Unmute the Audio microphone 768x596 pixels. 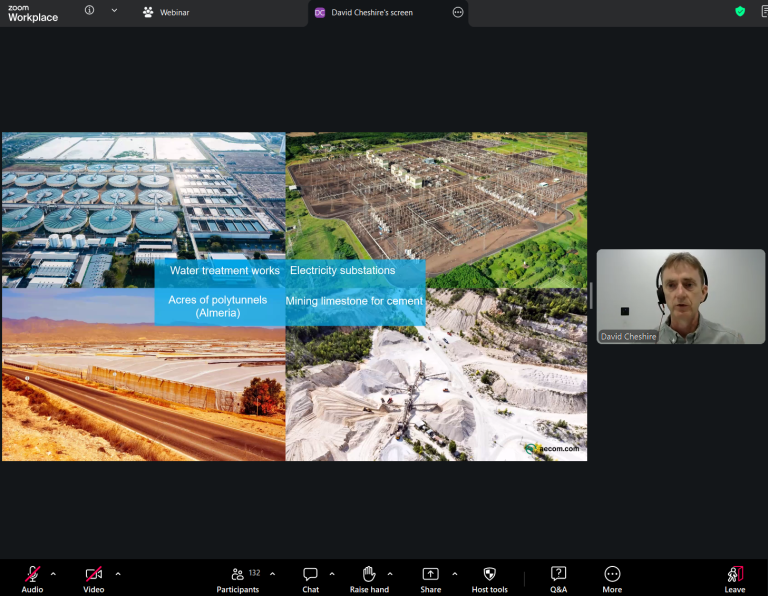point(32,579)
